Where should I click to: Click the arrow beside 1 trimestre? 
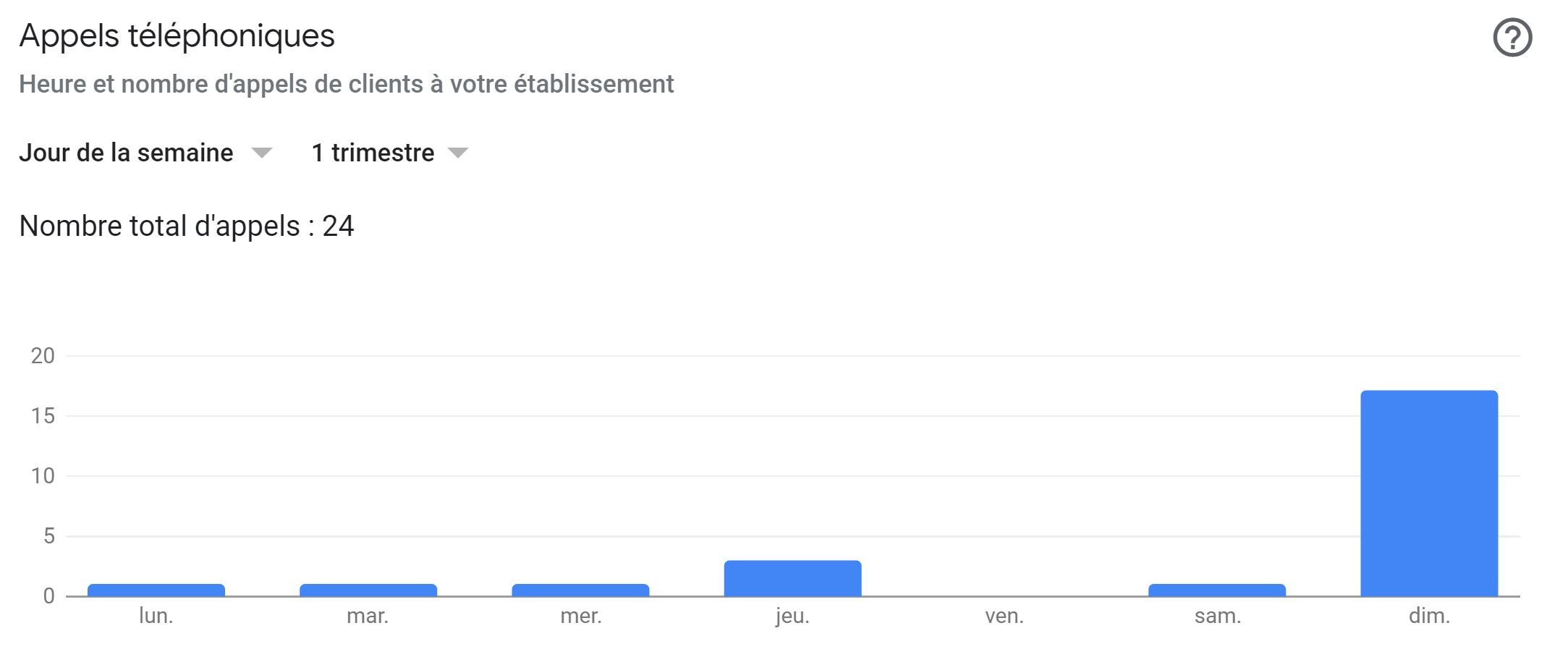458,153
